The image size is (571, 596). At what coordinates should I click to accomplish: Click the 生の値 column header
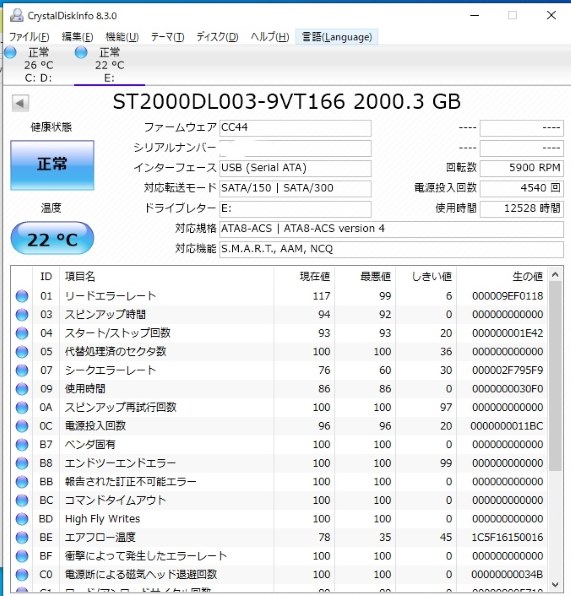coord(502,276)
